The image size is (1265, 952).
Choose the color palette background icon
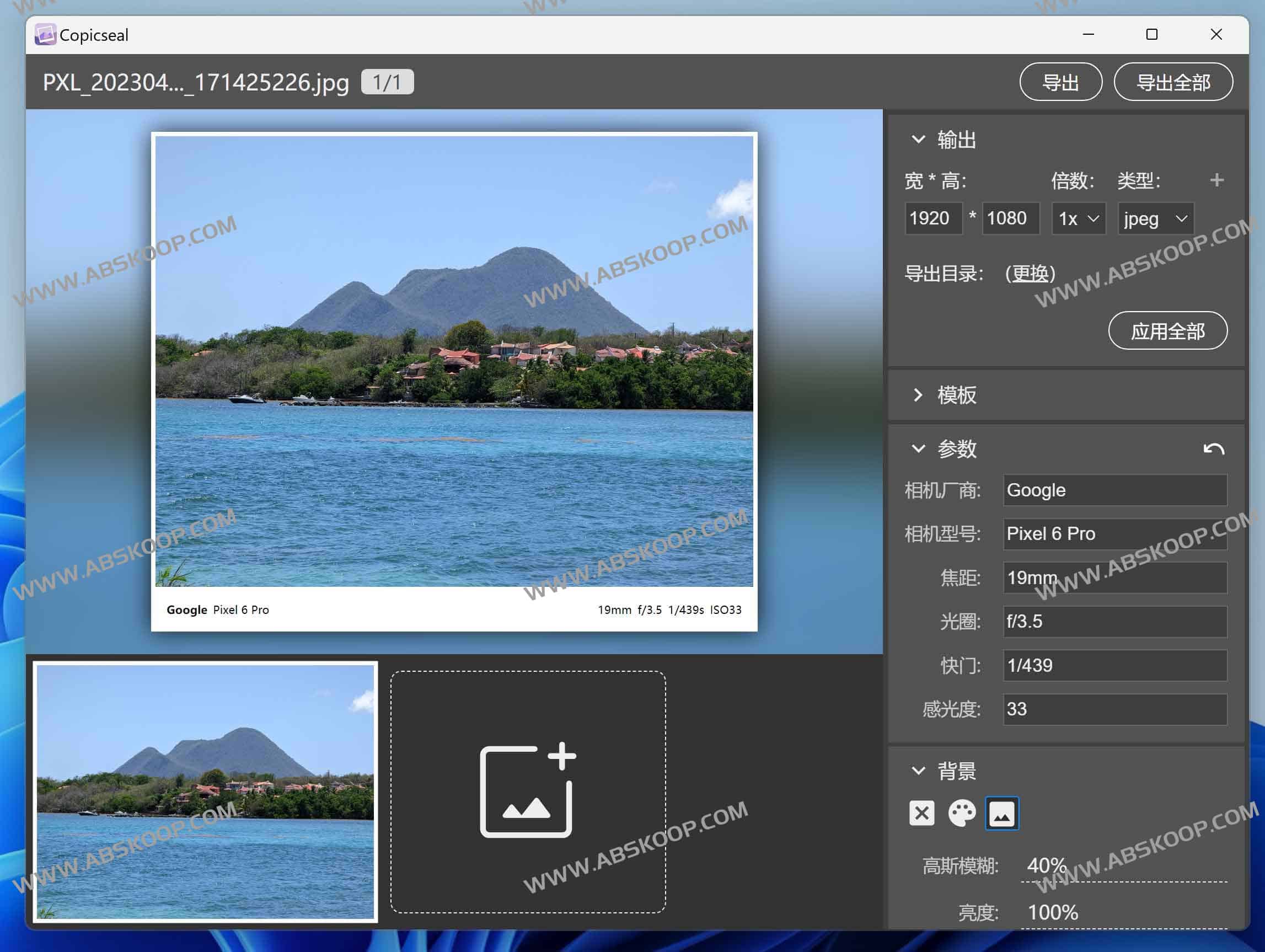click(x=961, y=813)
